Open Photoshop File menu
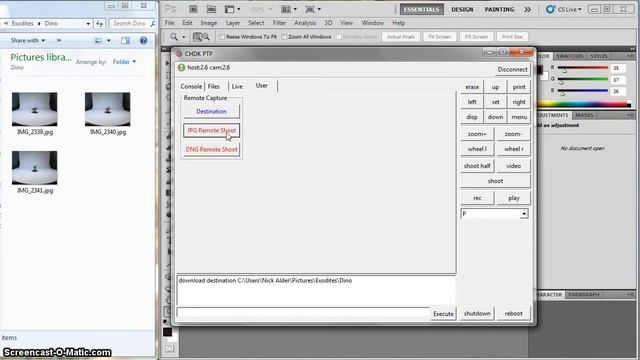The image size is (640, 360). coord(169,23)
